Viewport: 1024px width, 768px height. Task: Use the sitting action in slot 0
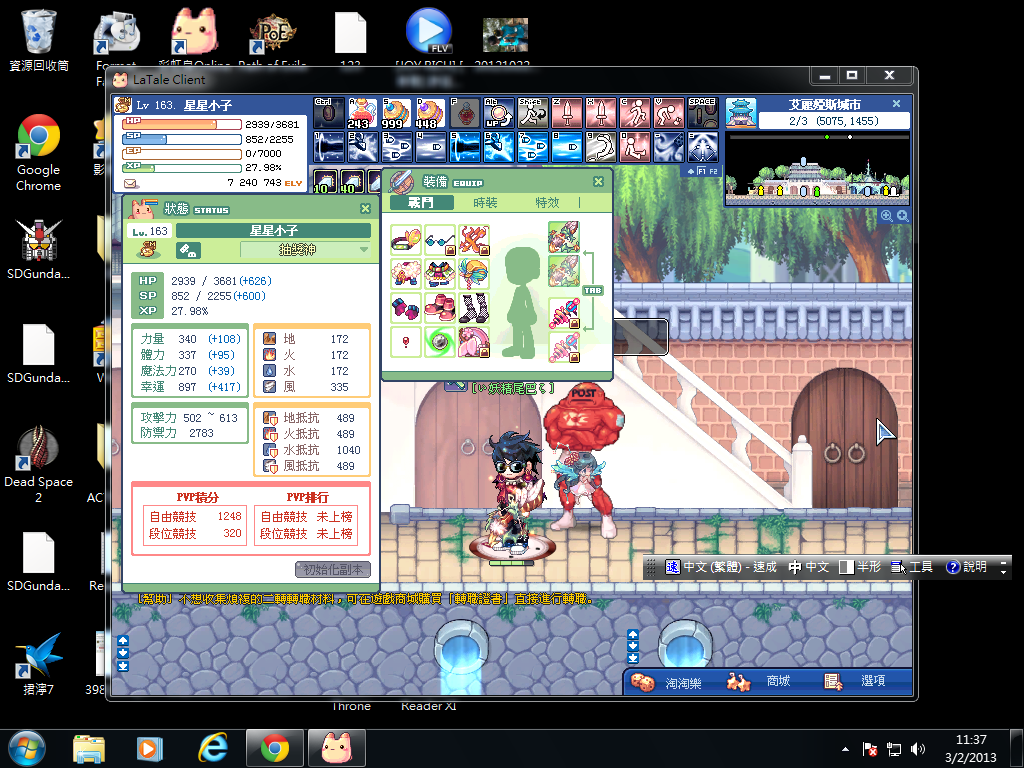635,147
